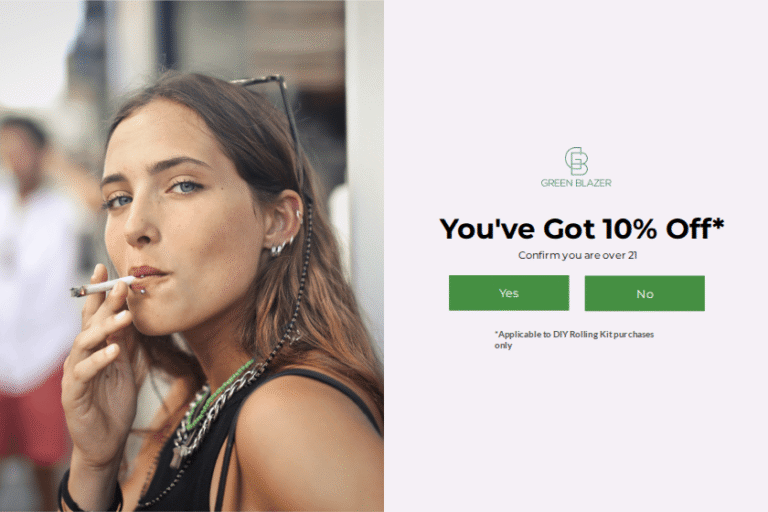768x512 pixels.
Task: Click the GREEN BLAZER wordmark text
Action: (x=576, y=183)
